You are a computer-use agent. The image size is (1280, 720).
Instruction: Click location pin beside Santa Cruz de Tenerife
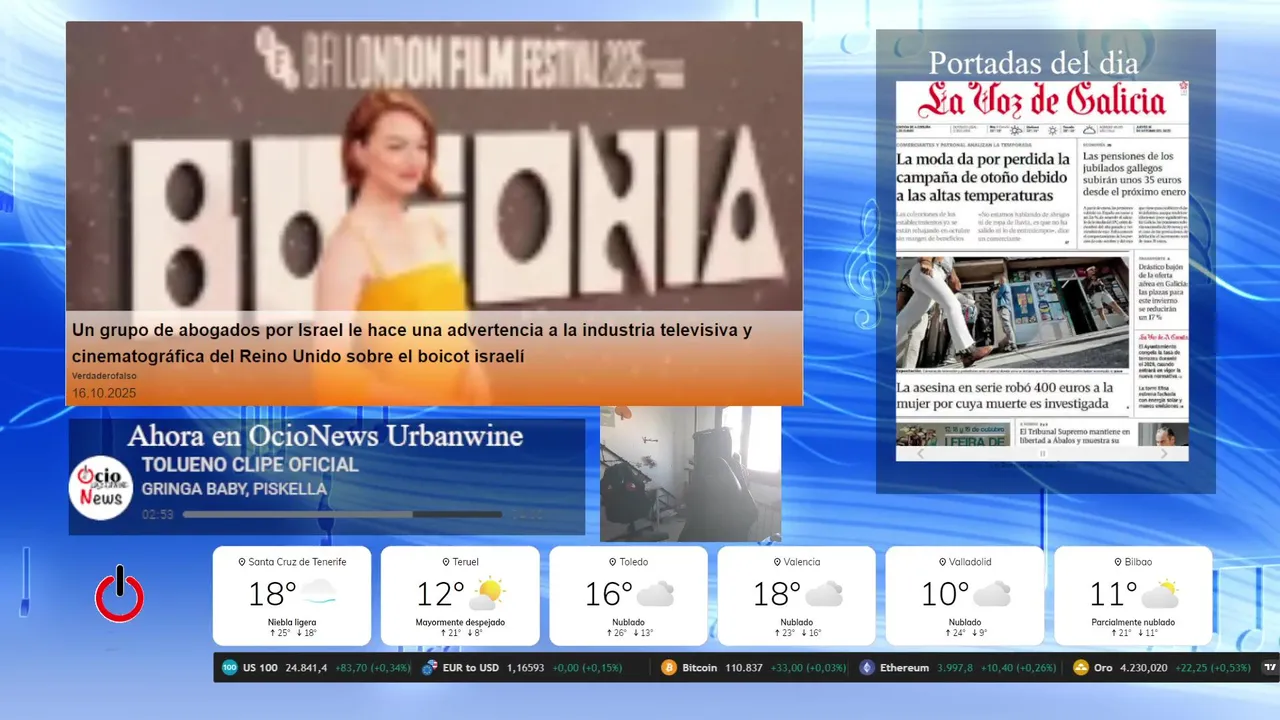241,562
